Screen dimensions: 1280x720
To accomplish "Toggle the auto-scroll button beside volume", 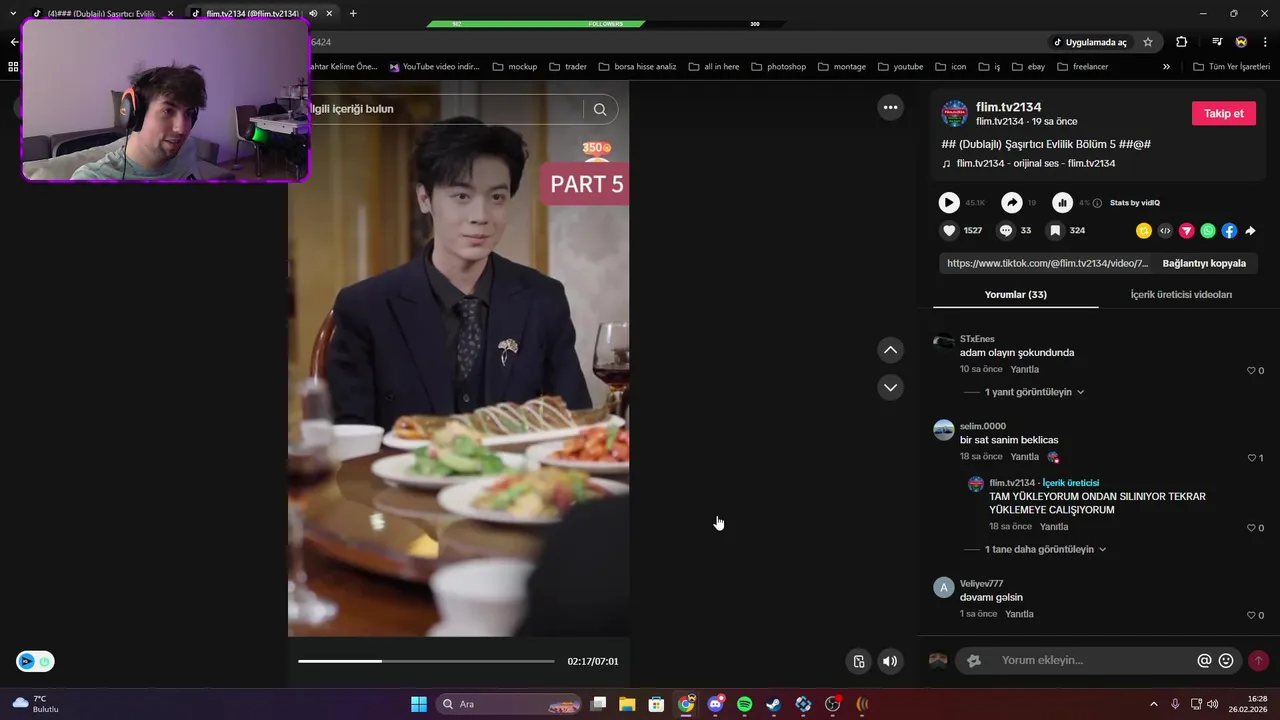I will (858, 661).
